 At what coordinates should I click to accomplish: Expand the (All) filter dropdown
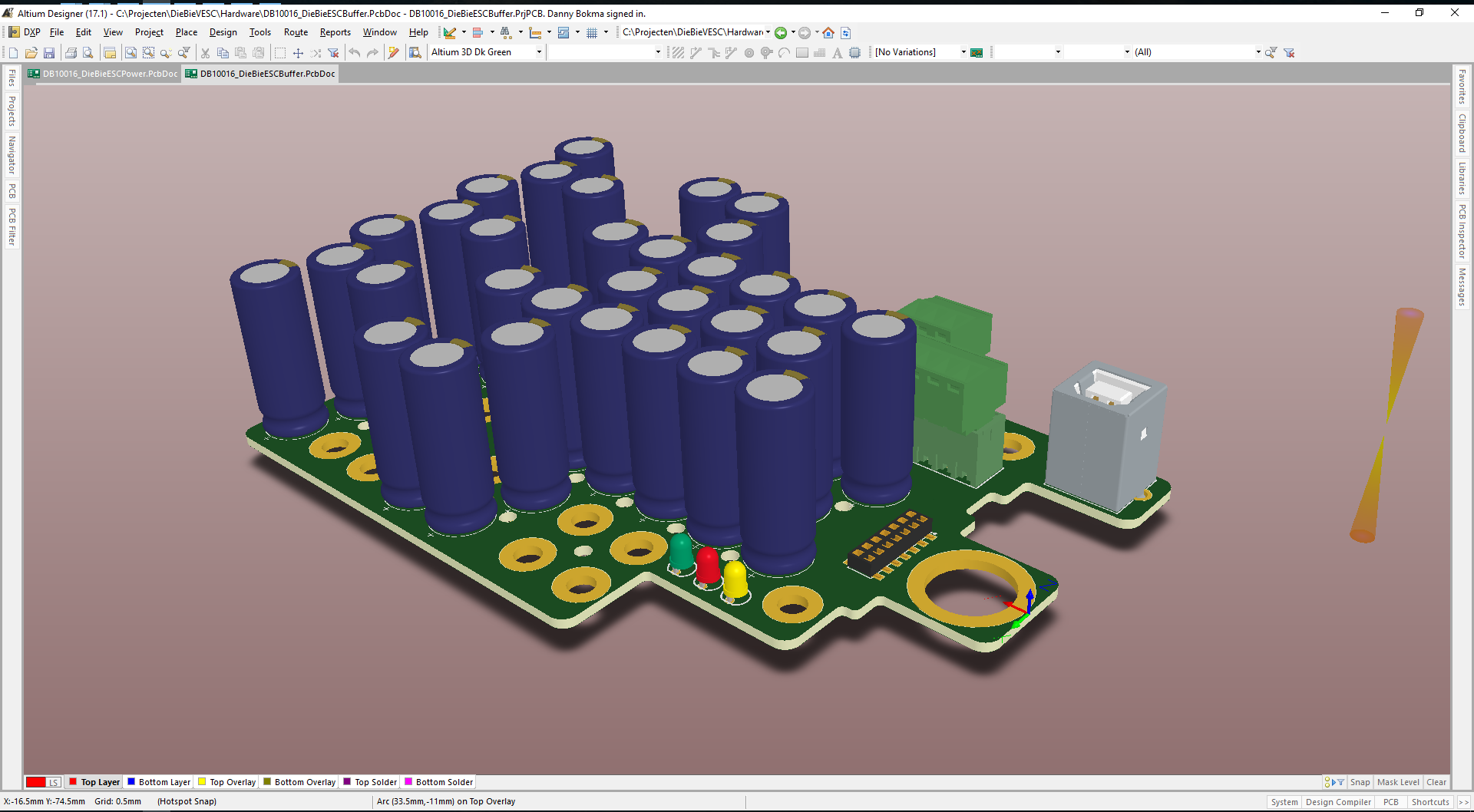[1258, 52]
